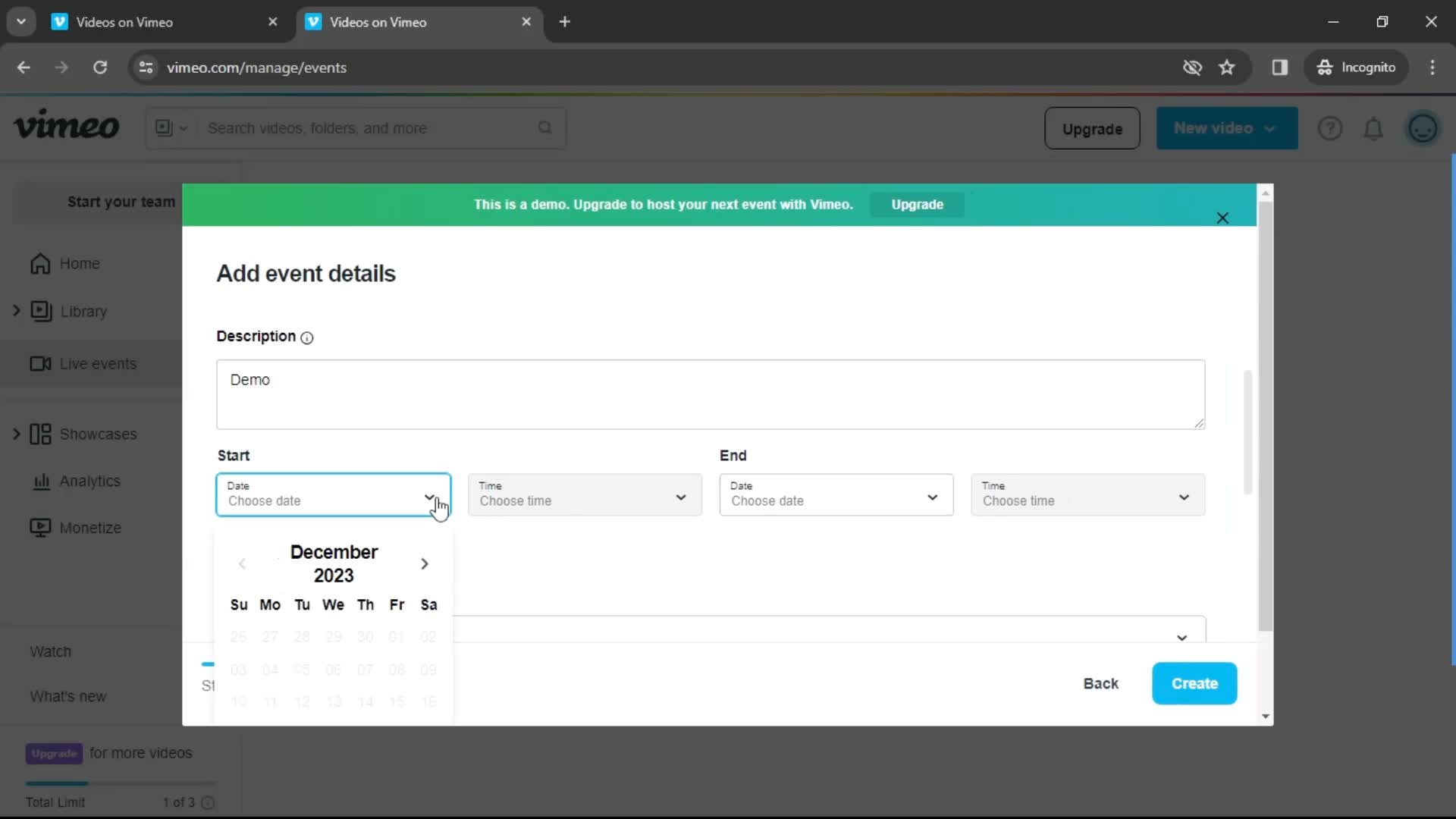The height and width of the screenshot is (819, 1456).
Task: Click the previous month navigation arrow
Action: point(242,563)
